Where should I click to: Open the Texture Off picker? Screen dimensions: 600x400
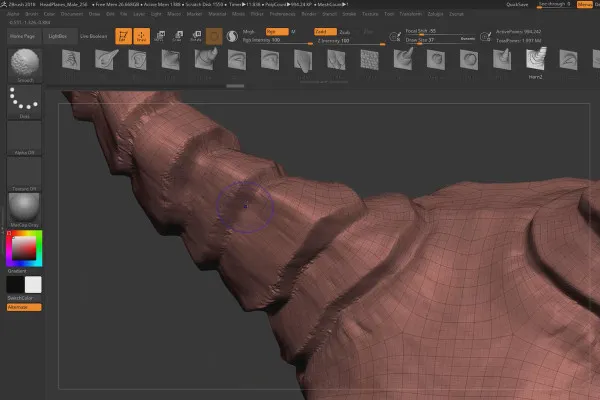coord(24,174)
